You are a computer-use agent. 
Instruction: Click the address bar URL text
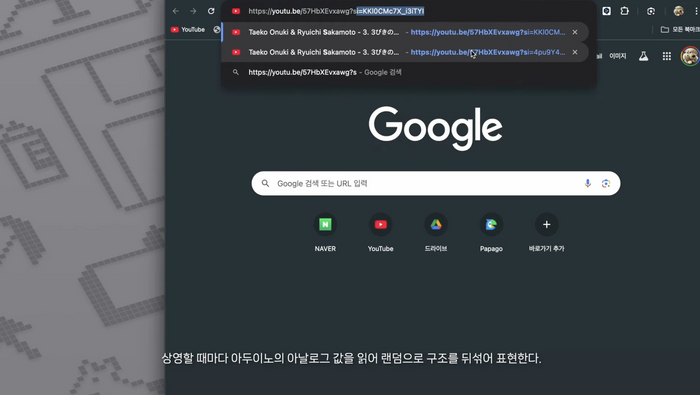tap(336, 11)
